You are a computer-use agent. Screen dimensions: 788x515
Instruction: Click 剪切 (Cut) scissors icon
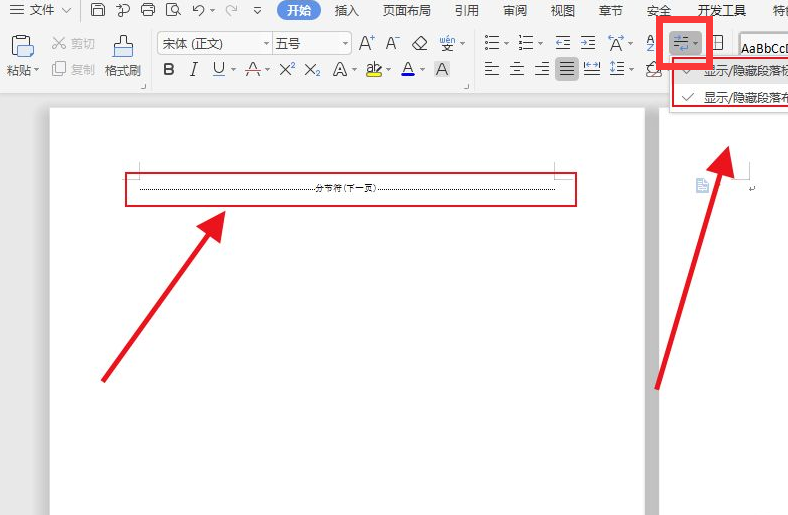click(x=59, y=43)
